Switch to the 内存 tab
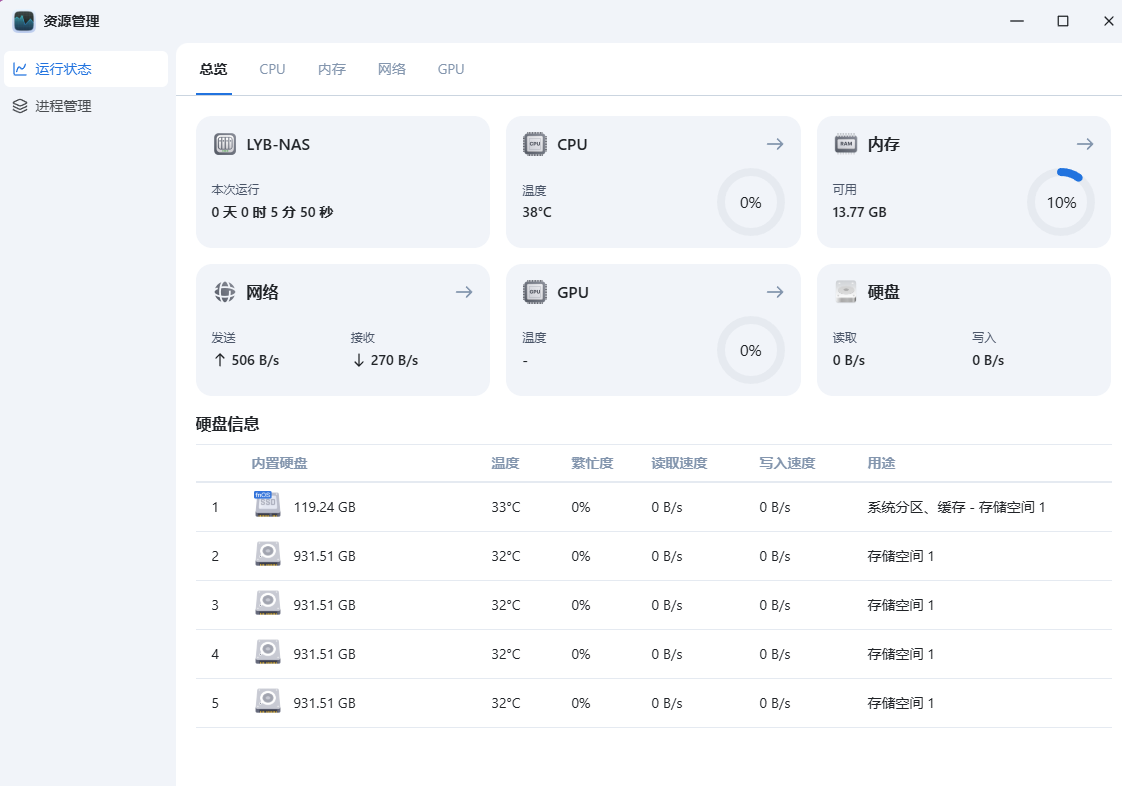The height and width of the screenshot is (786, 1122). click(332, 69)
